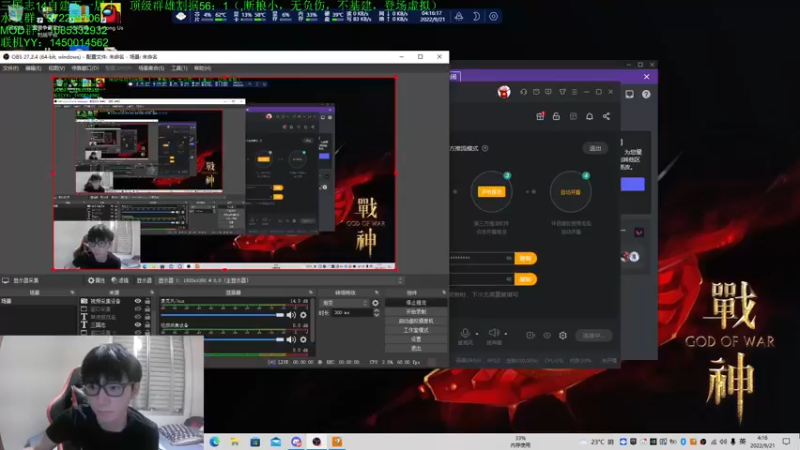This screenshot has height=450, width=800.
Task: Open the 编辑(E) menu in OBS
Action: (33, 68)
